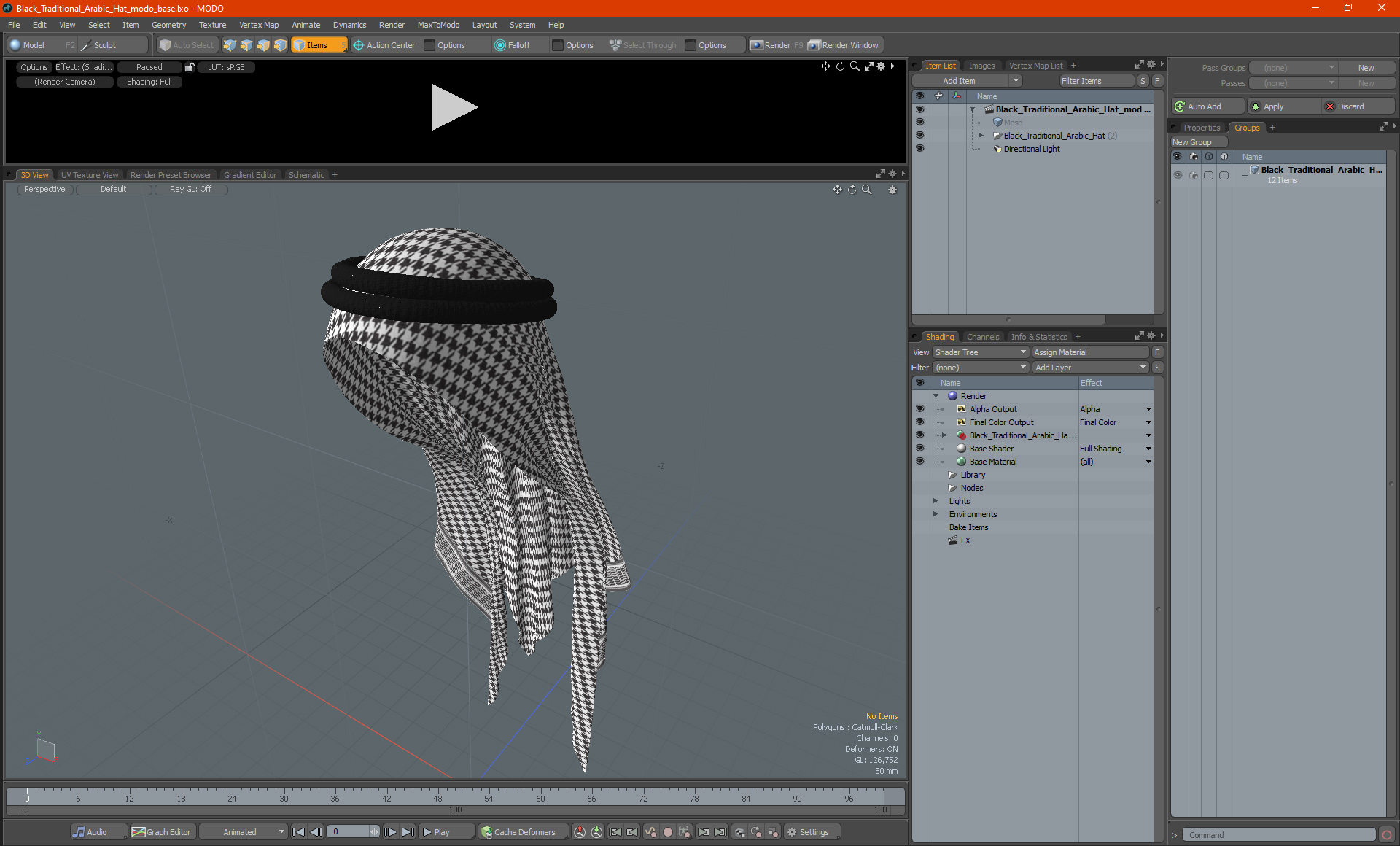Start the preview render play button
The height and width of the screenshot is (846, 1400).
point(454,107)
